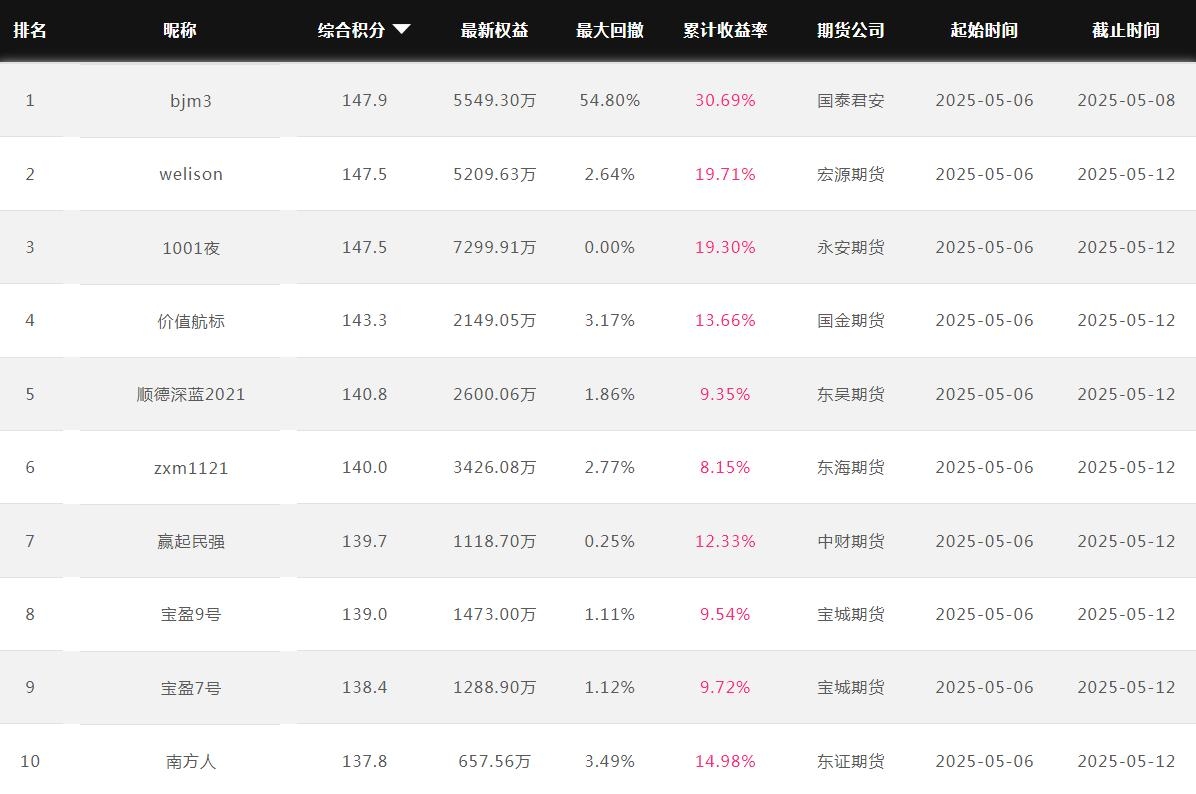The width and height of the screenshot is (1196, 794).
Task: Select the nickname 价值航标
Action: pyautogui.click(x=191, y=321)
